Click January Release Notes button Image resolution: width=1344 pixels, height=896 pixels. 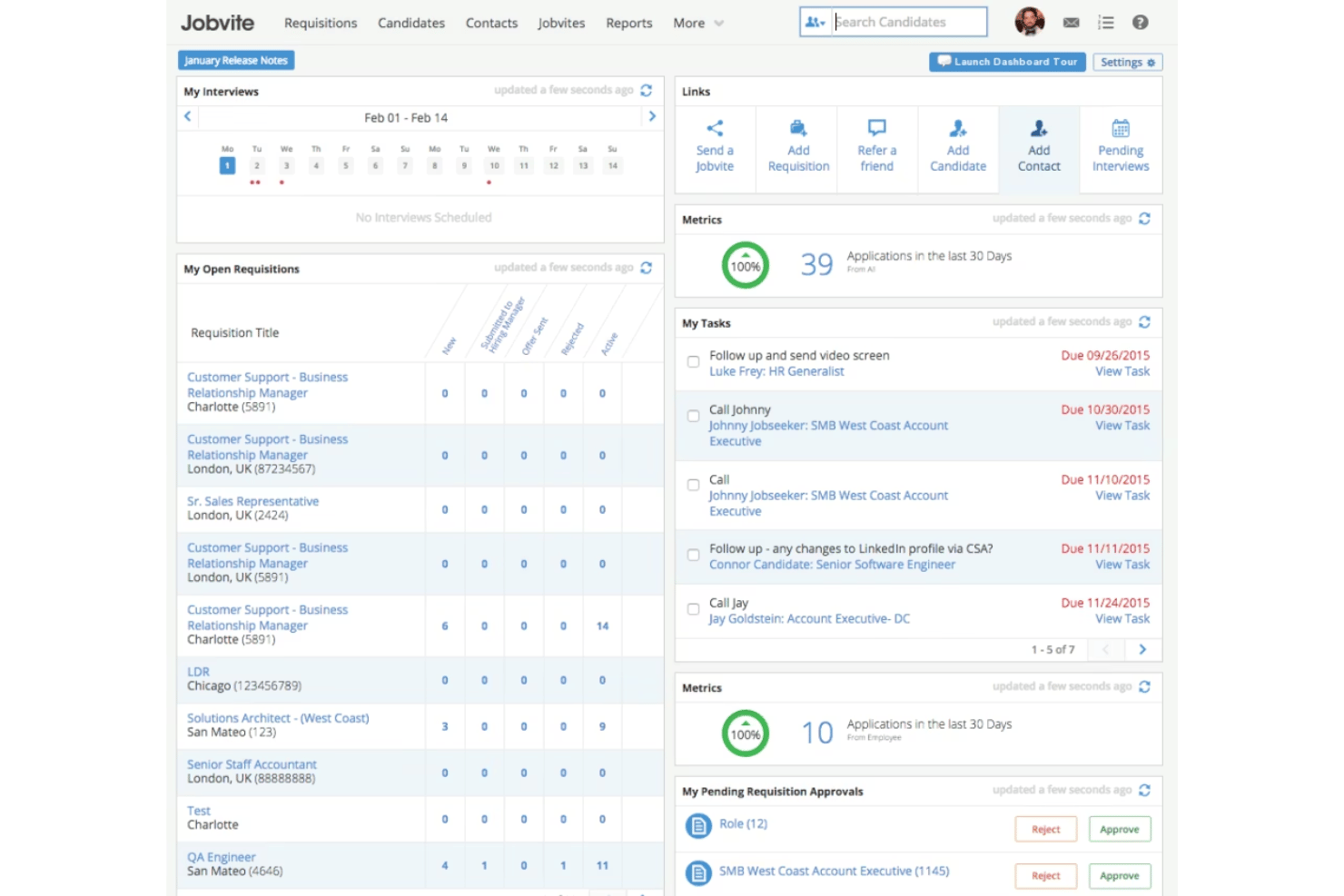click(236, 61)
